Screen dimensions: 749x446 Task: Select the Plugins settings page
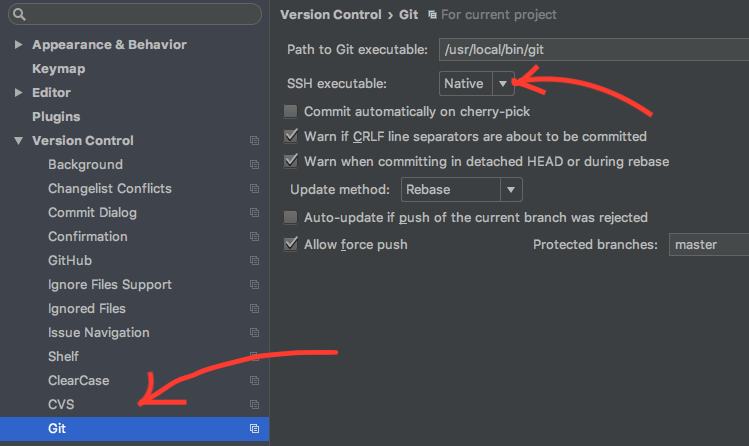[x=56, y=117]
